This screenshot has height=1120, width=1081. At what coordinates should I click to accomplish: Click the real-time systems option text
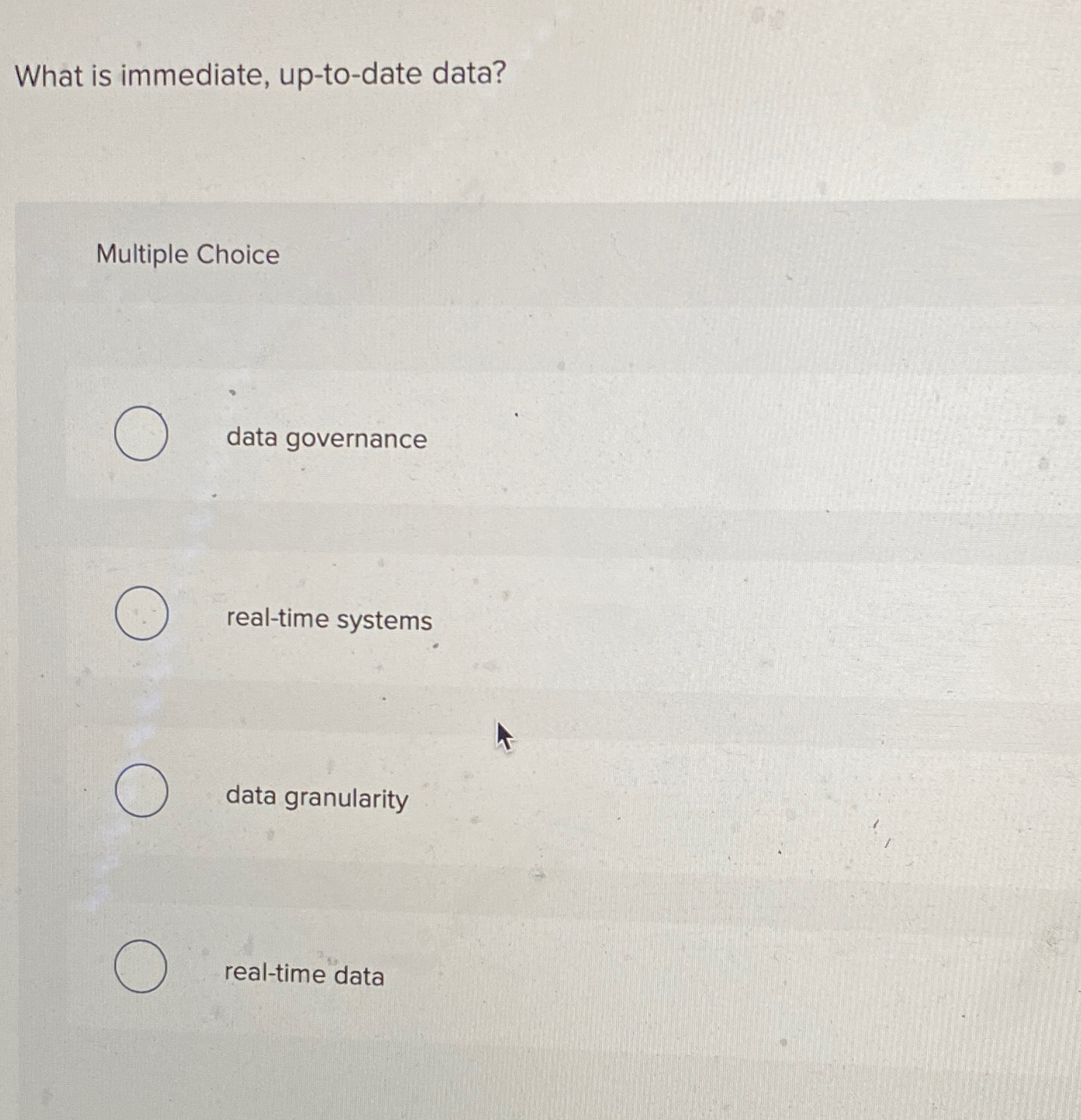329,619
